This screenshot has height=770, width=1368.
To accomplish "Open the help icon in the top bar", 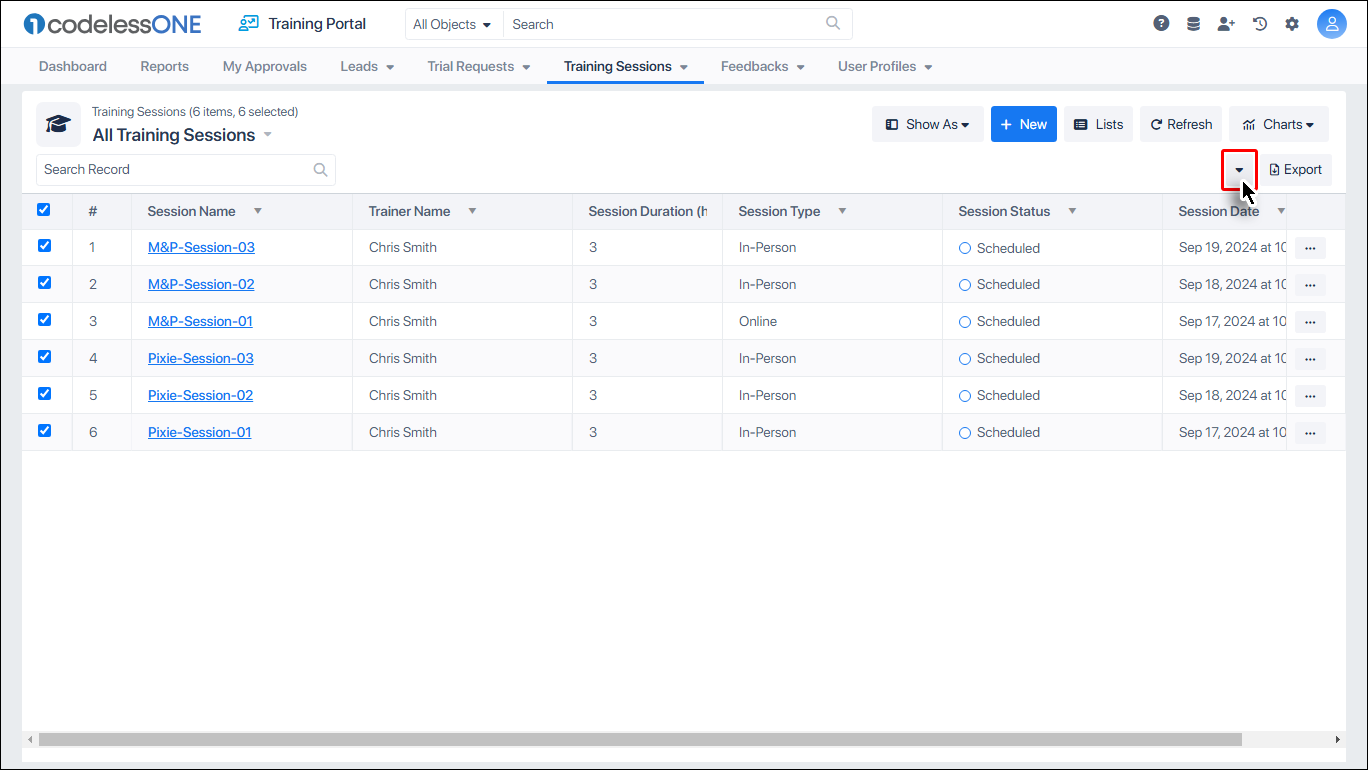I will click(x=1161, y=22).
